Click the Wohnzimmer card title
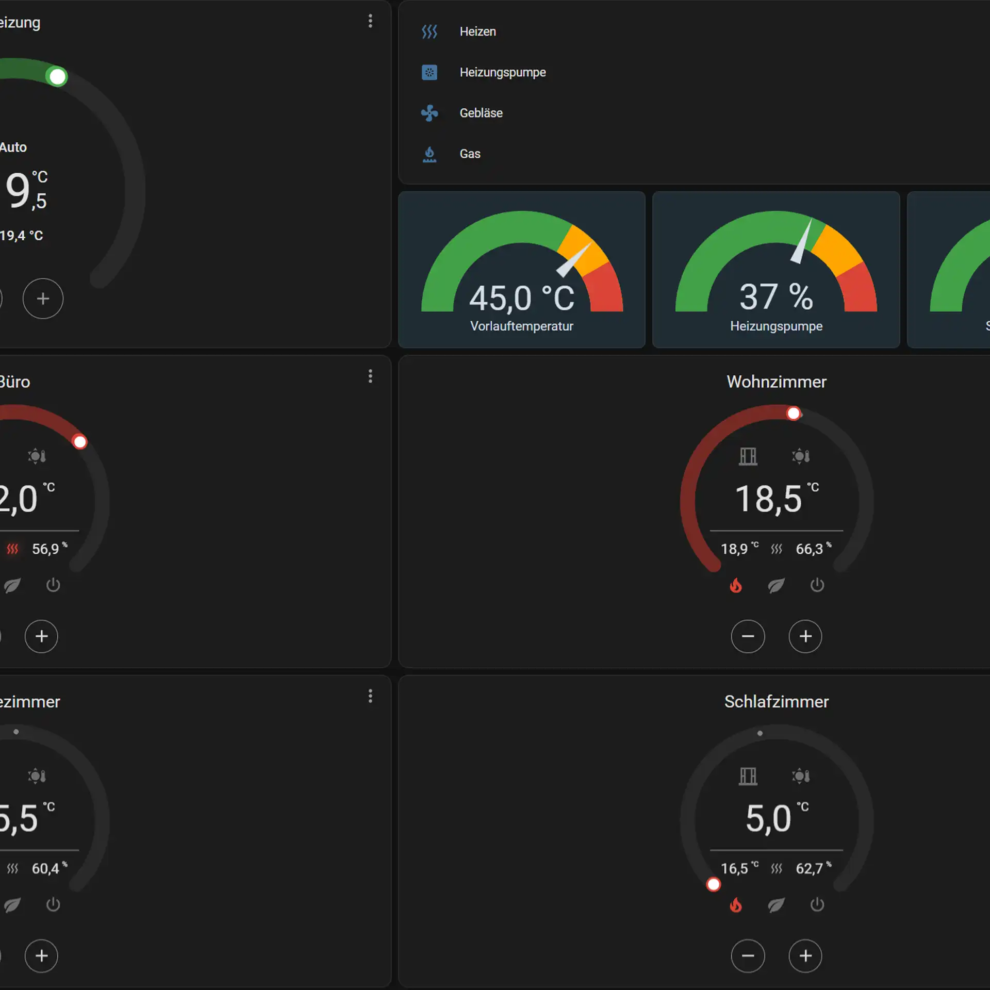 [777, 382]
